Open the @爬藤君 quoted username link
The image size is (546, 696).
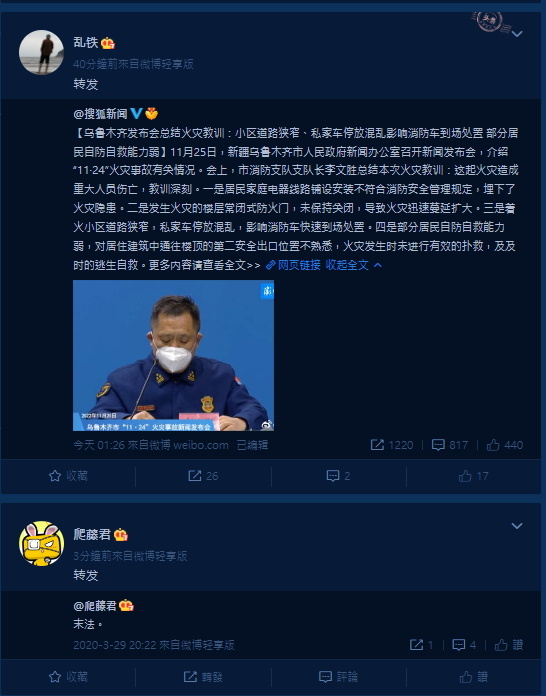[x=95, y=606]
